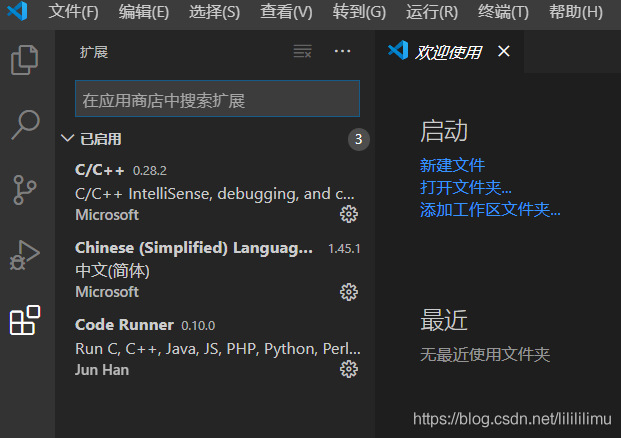Open the Source Control view
The width and height of the screenshot is (621, 438).
tap(24, 188)
